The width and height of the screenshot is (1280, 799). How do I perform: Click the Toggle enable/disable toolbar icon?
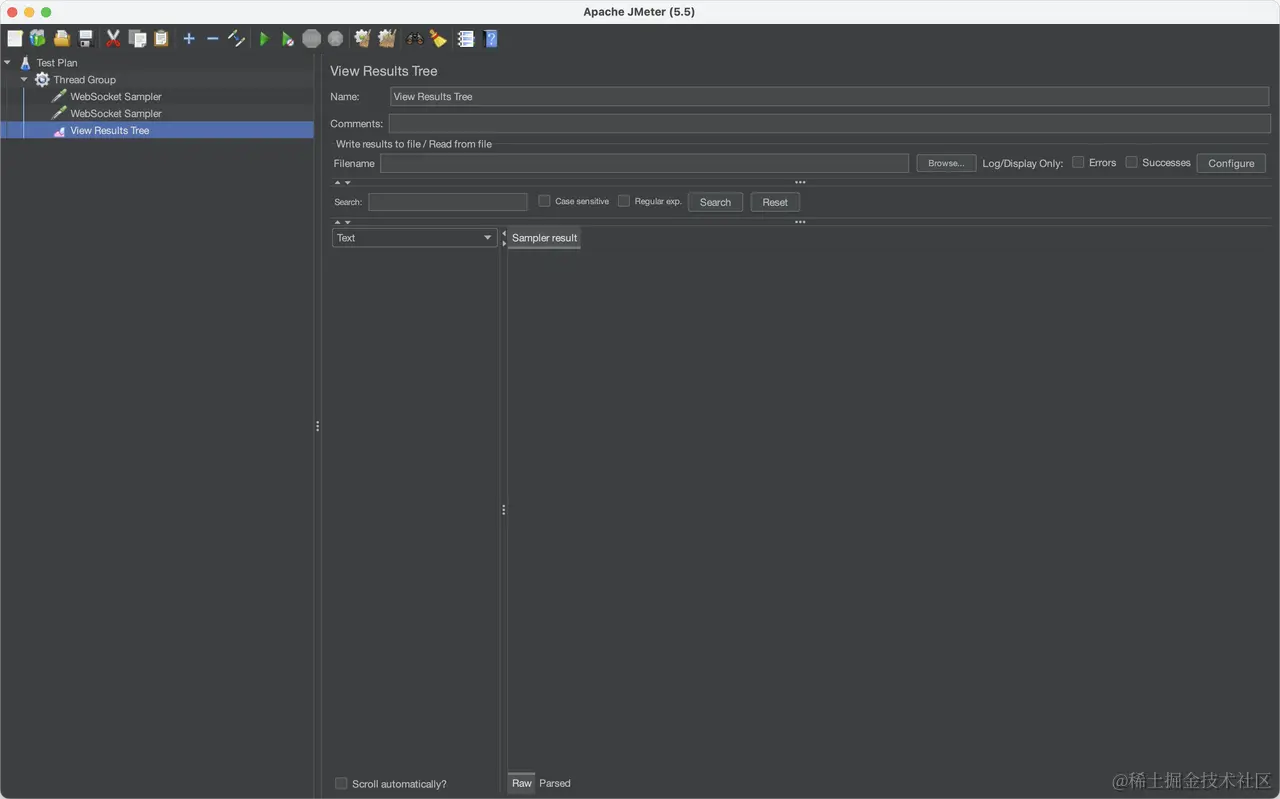pos(237,39)
